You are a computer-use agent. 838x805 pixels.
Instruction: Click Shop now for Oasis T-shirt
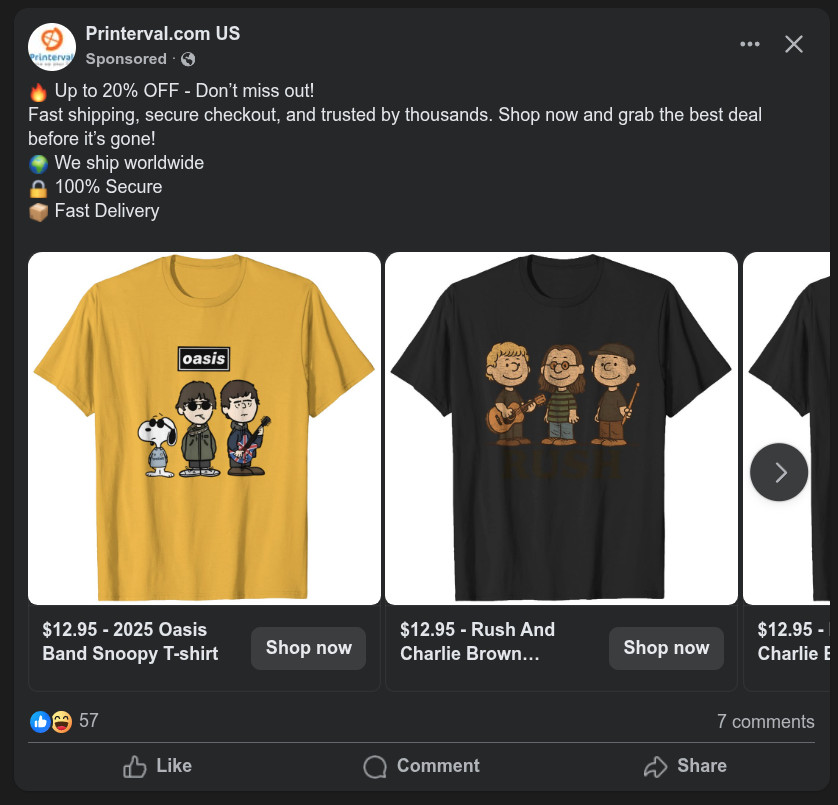click(x=308, y=648)
